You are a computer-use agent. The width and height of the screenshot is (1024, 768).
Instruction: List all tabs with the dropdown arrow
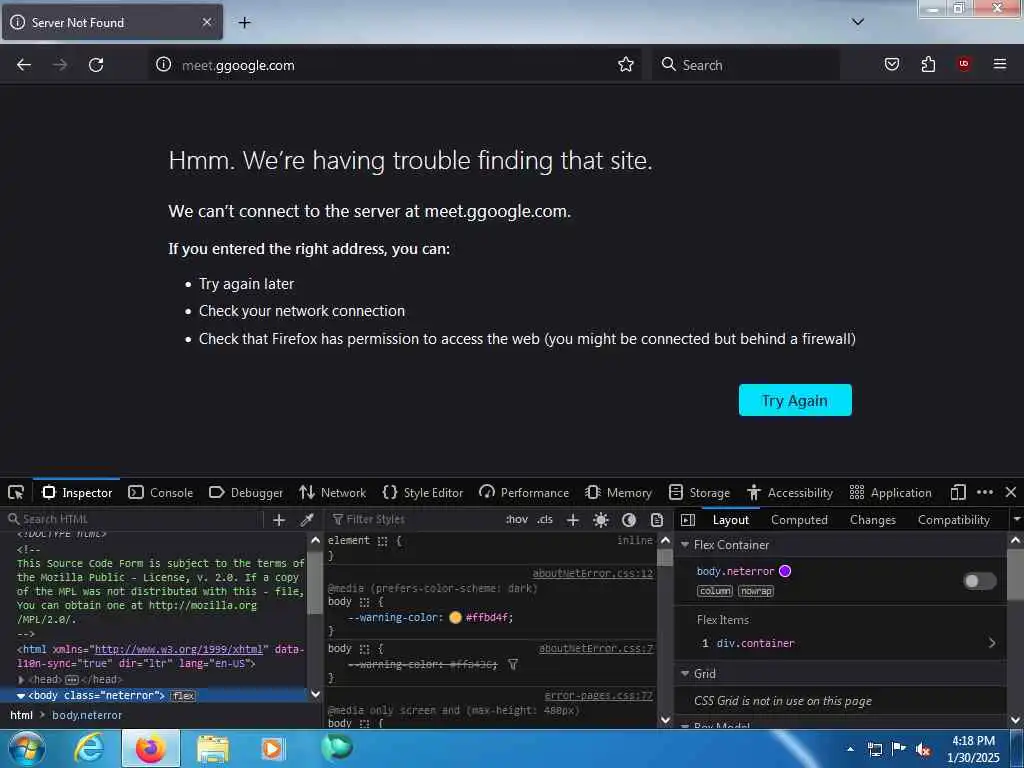click(x=858, y=22)
